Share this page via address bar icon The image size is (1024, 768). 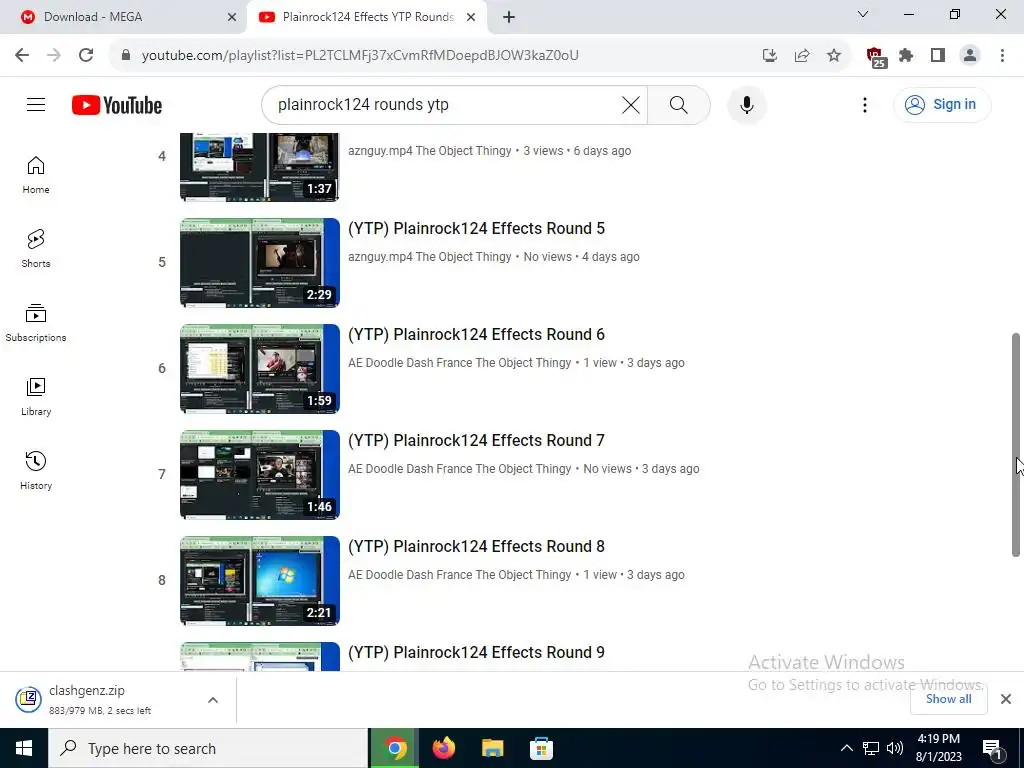[802, 55]
